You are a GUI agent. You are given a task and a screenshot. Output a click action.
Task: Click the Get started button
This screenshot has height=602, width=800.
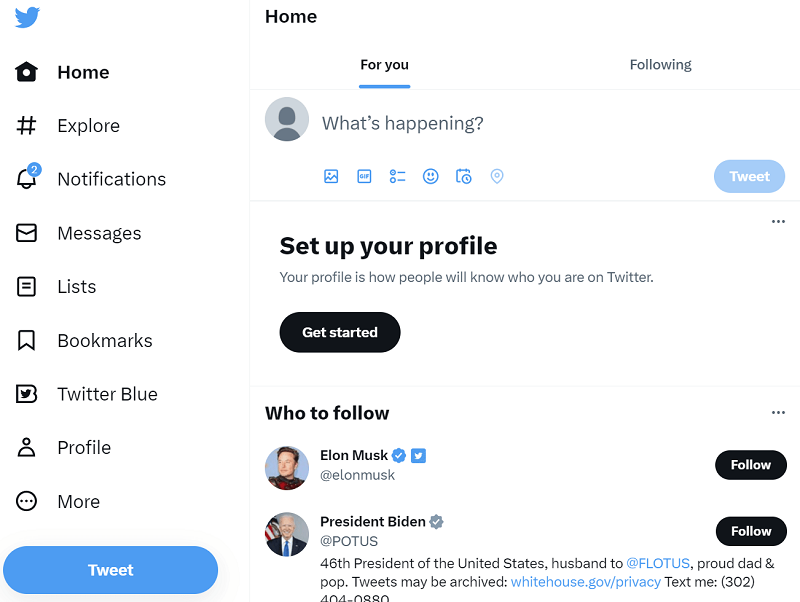(x=340, y=332)
